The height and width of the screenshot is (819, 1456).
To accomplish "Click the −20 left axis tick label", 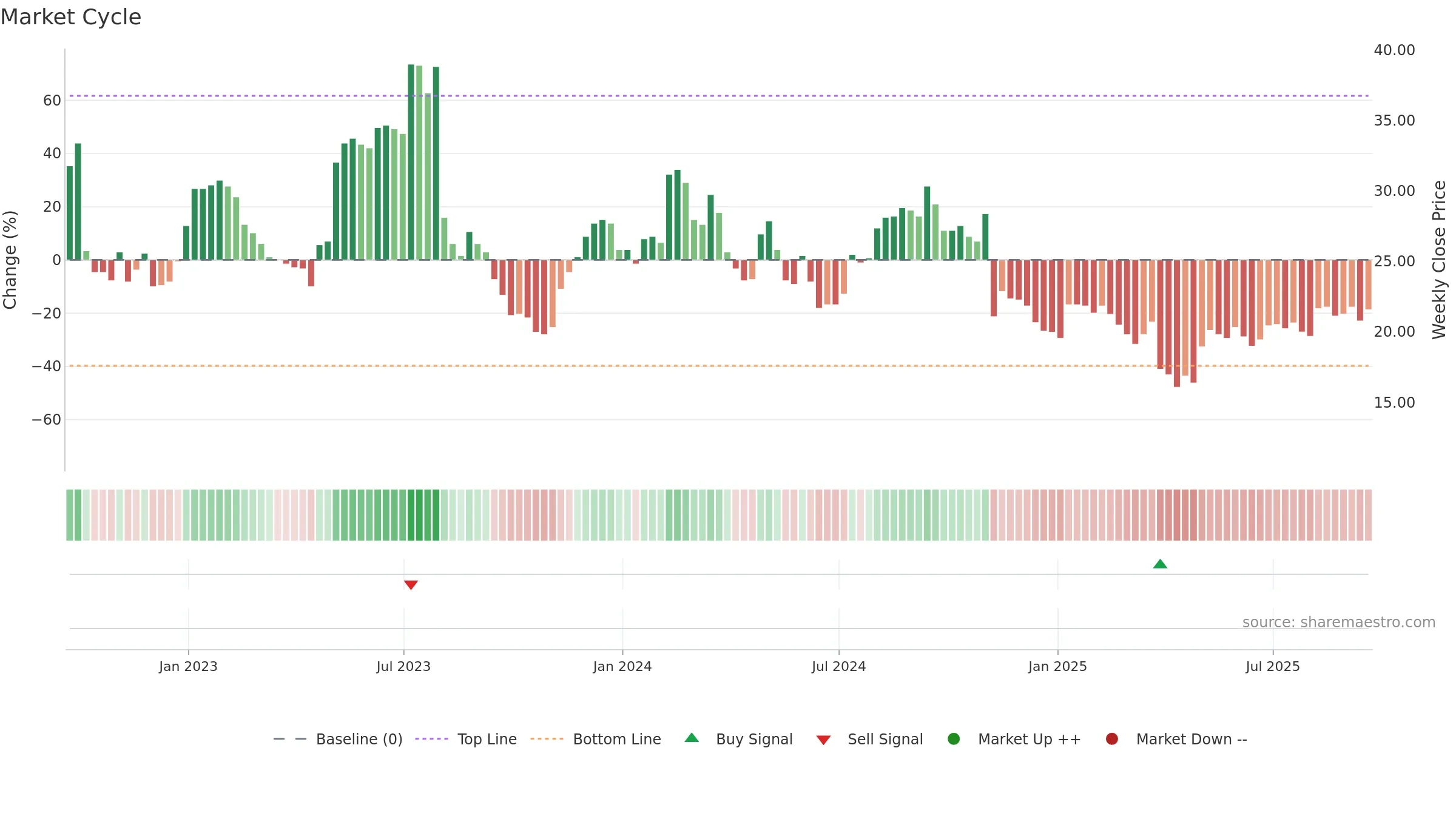I will 47,313.
